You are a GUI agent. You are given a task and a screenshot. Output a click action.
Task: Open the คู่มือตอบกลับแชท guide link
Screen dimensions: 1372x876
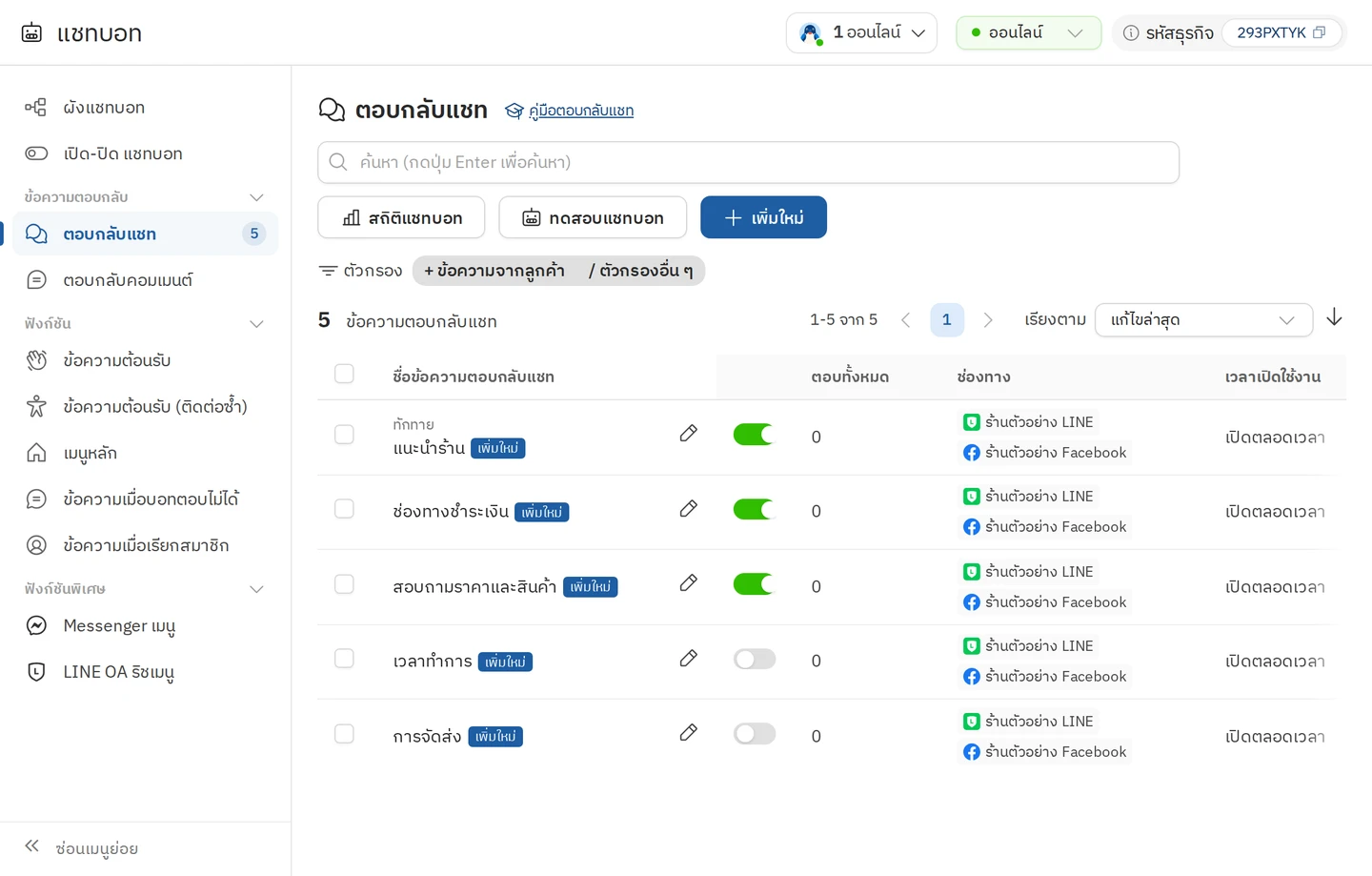tap(581, 111)
